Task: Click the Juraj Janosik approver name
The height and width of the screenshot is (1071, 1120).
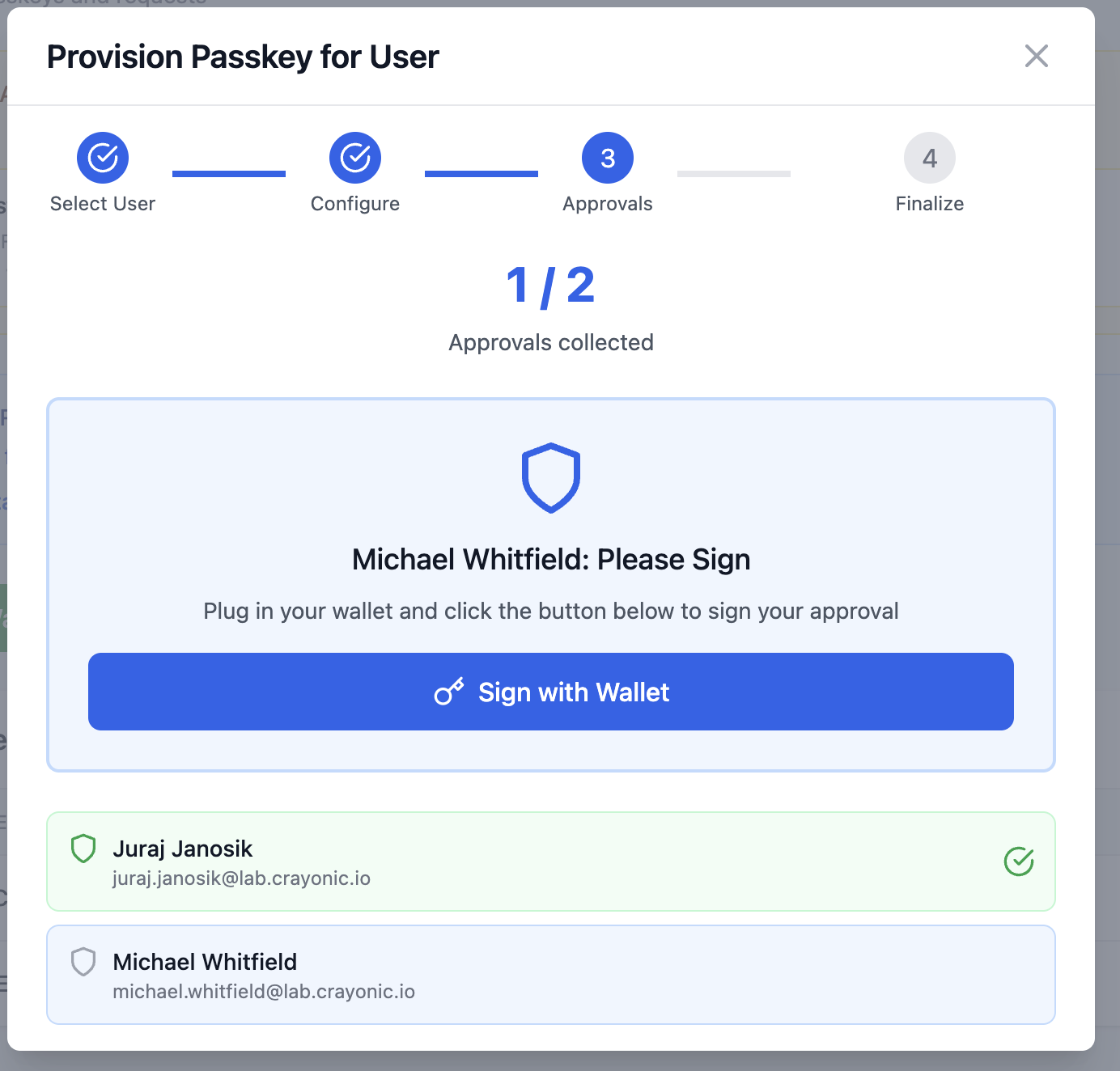Action: coord(183,849)
